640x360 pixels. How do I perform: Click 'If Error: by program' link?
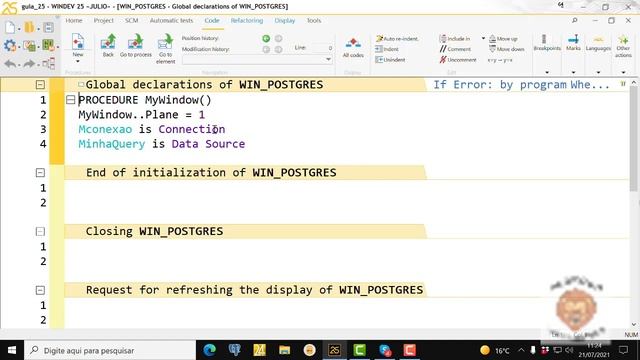(500, 84)
